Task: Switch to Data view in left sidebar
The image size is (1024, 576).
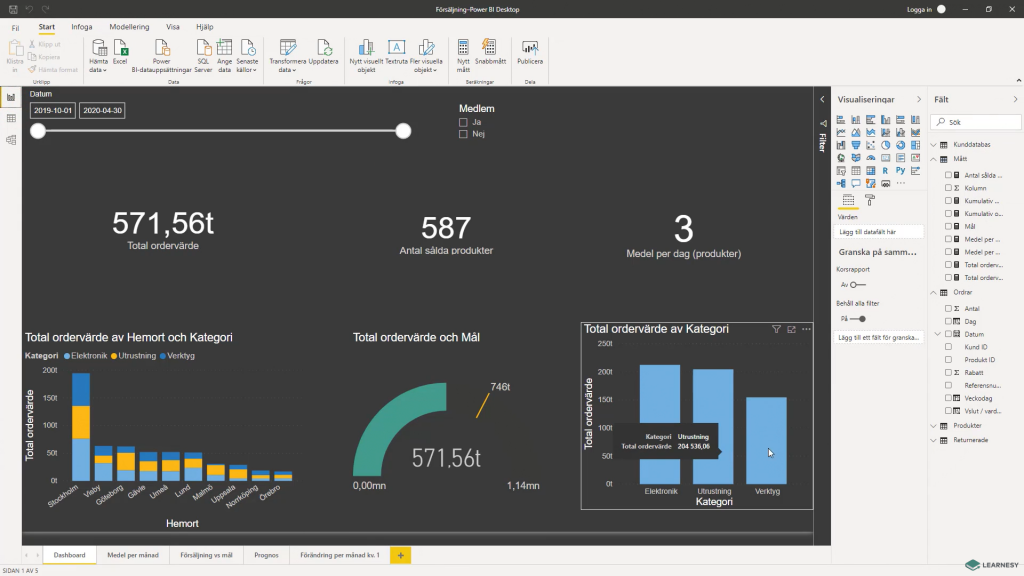Action: coord(11,118)
